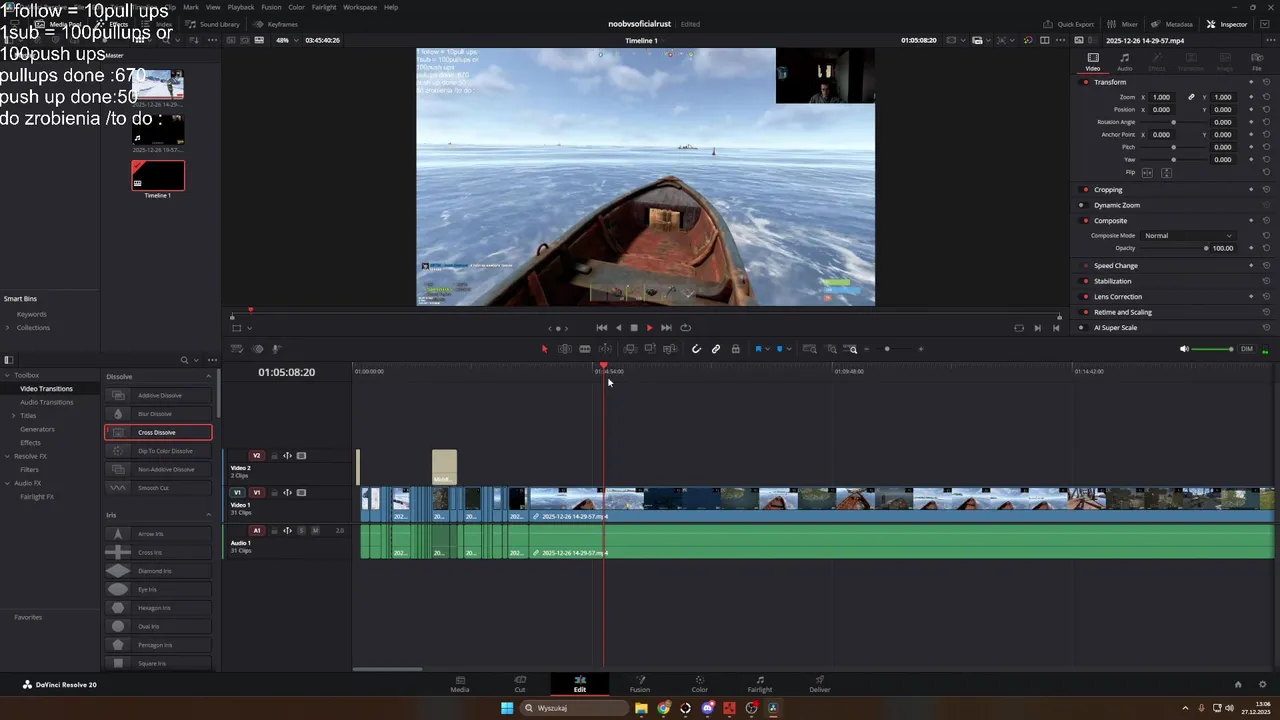Enable the AI Super Scale switch
The height and width of the screenshot is (720, 1280).
coord(1083,328)
